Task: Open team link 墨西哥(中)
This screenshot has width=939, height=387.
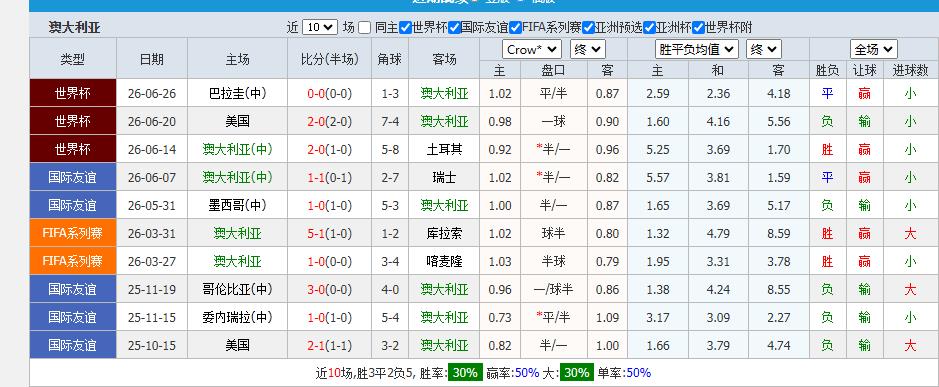Action: tap(238, 205)
